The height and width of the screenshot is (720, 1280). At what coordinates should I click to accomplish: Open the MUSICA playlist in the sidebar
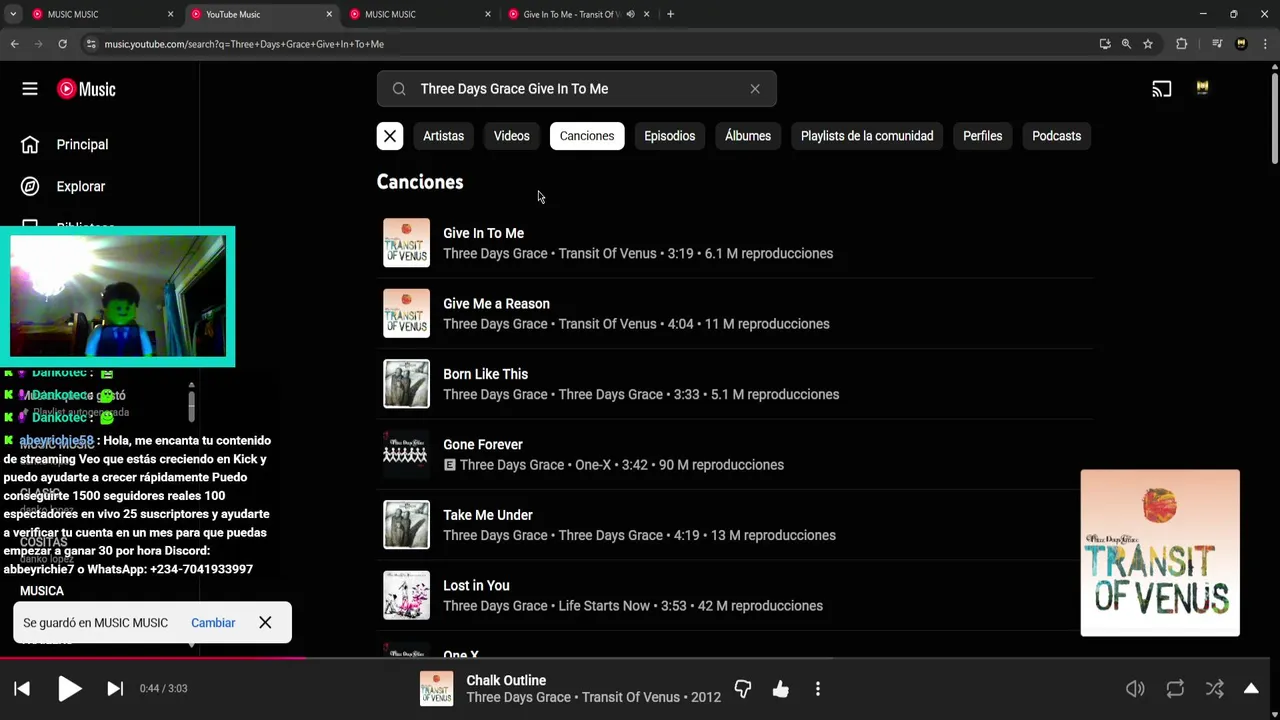tap(42, 591)
